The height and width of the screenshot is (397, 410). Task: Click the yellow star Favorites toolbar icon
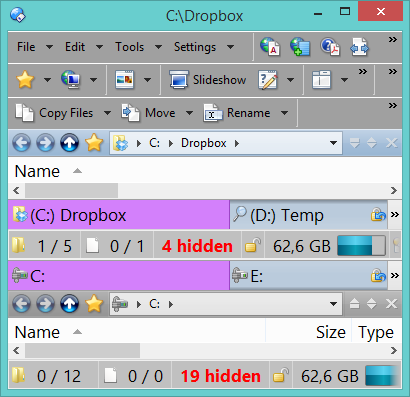pyautogui.click(x=25, y=80)
